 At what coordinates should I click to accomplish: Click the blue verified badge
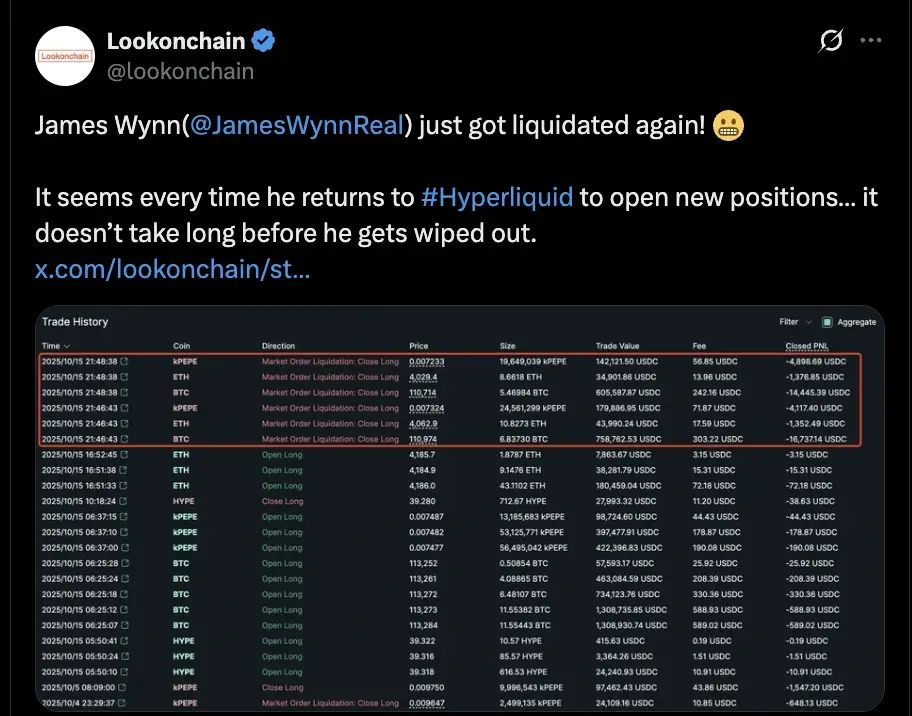pyautogui.click(x=263, y=41)
